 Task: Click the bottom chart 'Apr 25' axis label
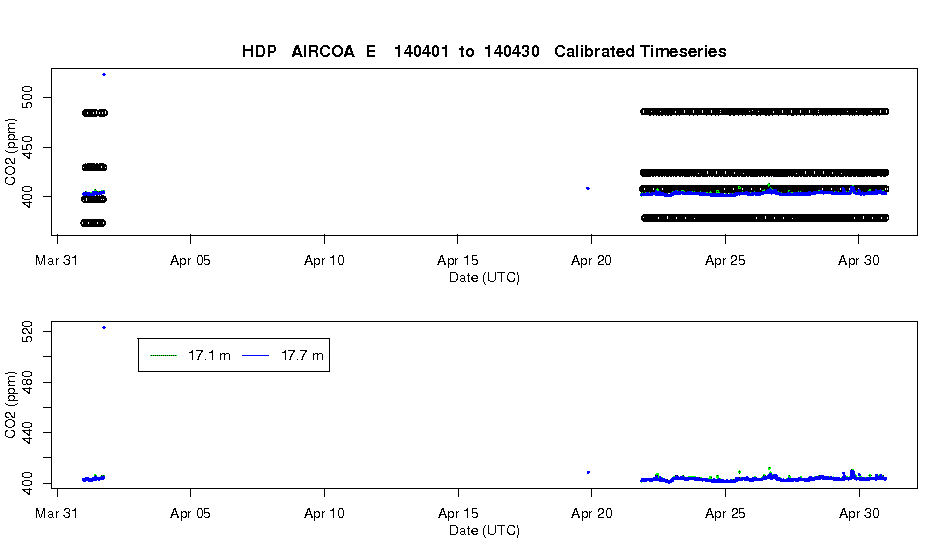[725, 513]
